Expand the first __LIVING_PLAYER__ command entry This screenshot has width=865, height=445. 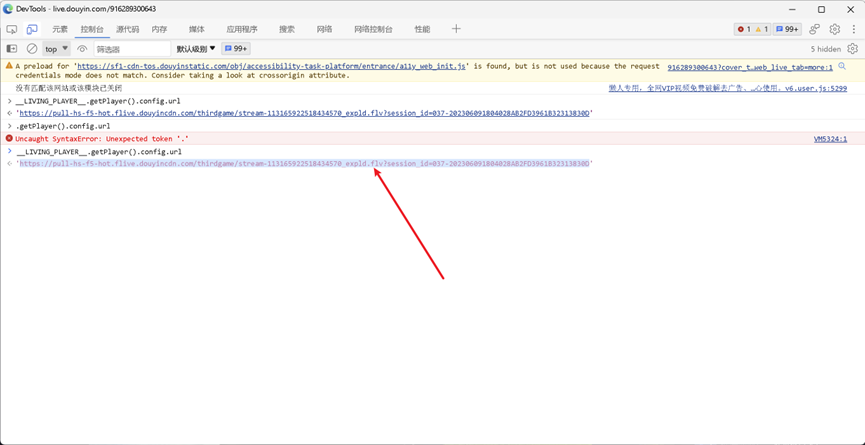coord(10,101)
